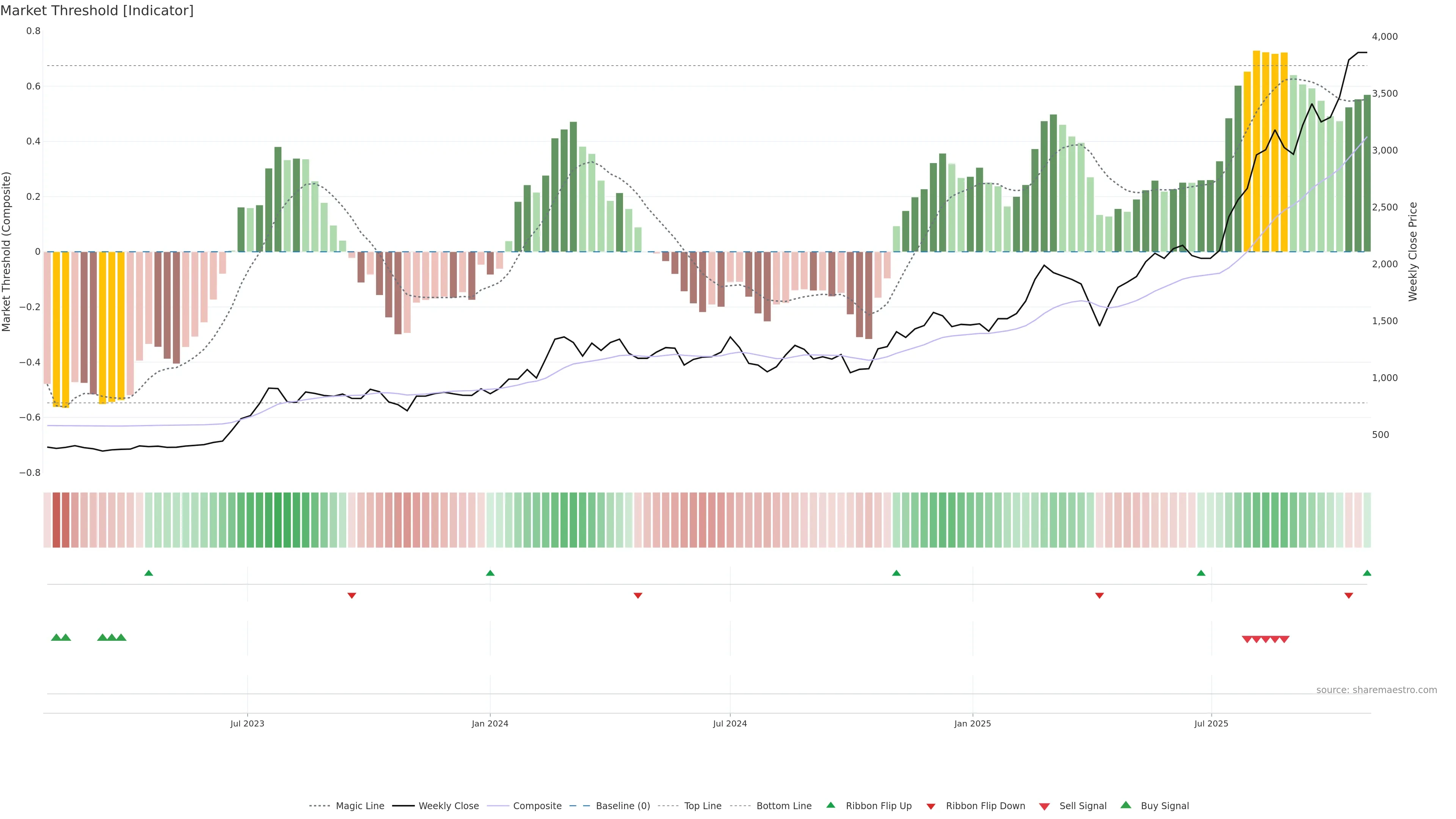Viewport: 1456px width, 819px height.
Task: Click the Jul 2025 x-axis label
Action: (x=1211, y=723)
